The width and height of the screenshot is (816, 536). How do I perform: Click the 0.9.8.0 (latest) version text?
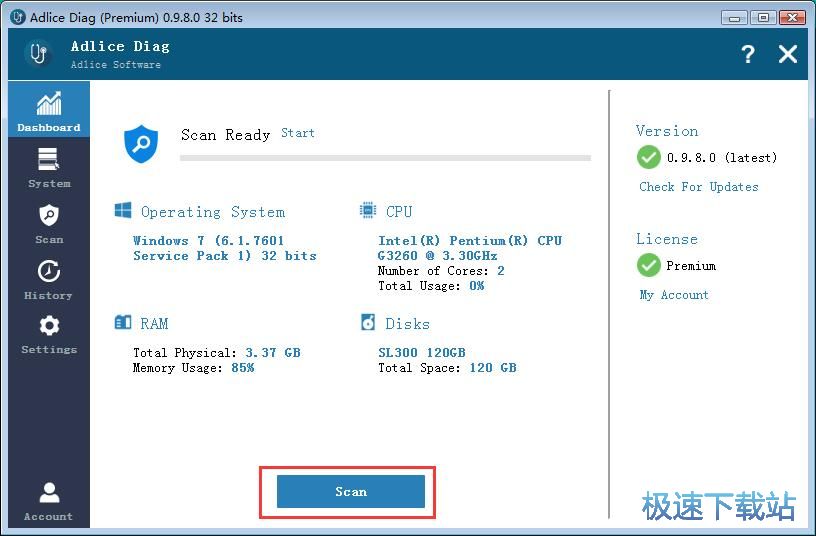[x=722, y=157]
